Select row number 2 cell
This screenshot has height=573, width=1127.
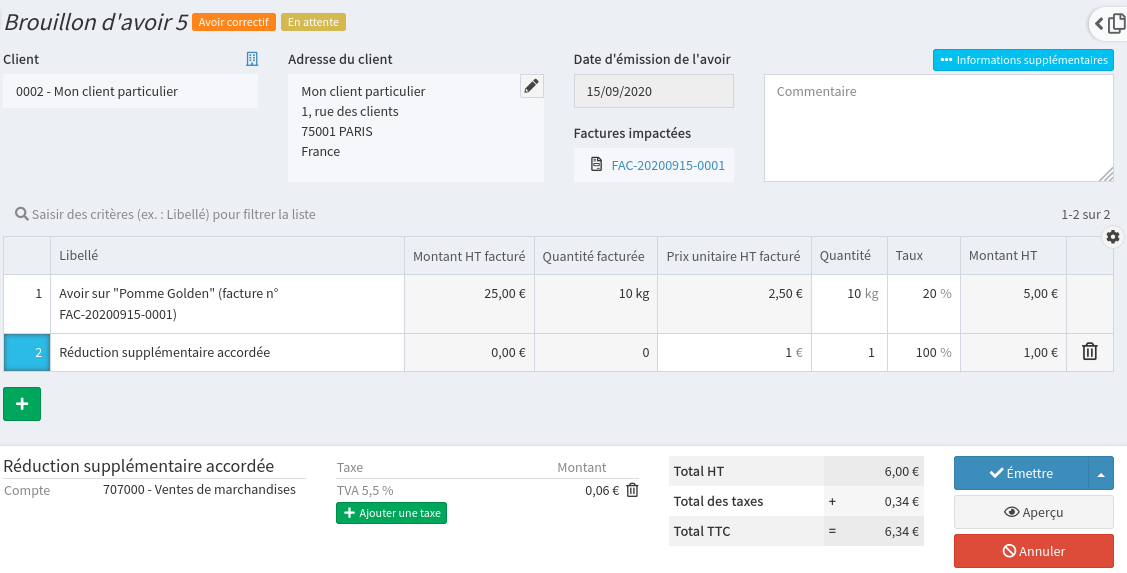click(27, 352)
